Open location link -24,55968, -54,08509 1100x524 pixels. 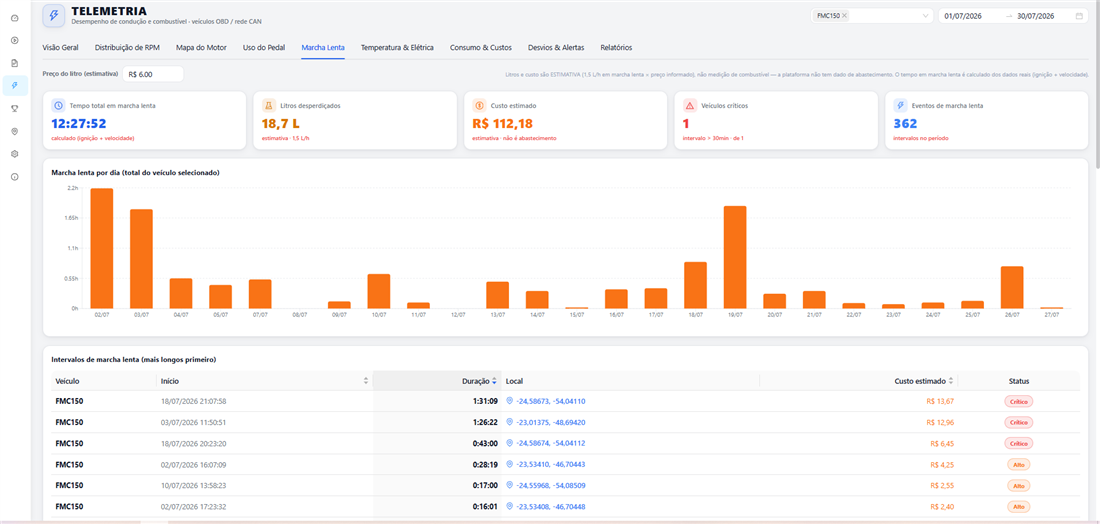click(551, 485)
